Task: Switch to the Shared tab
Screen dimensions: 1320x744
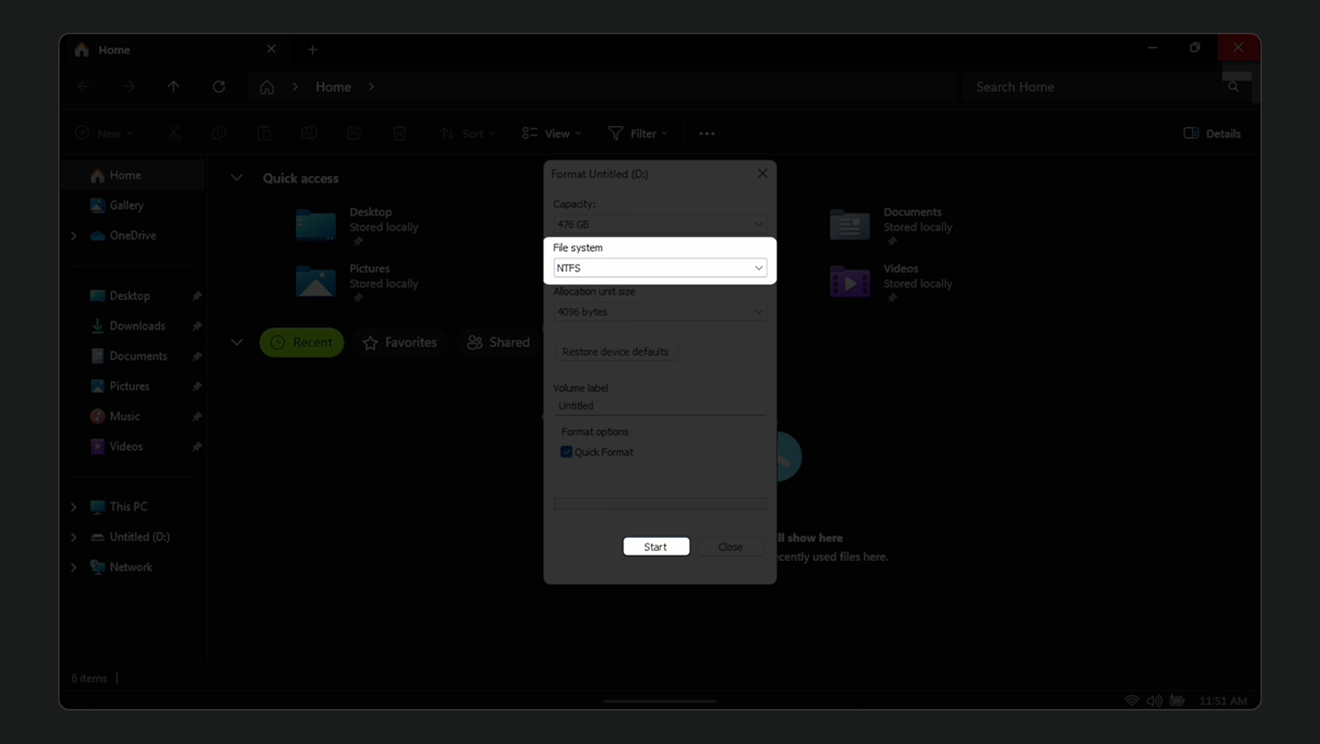Action: [x=499, y=342]
